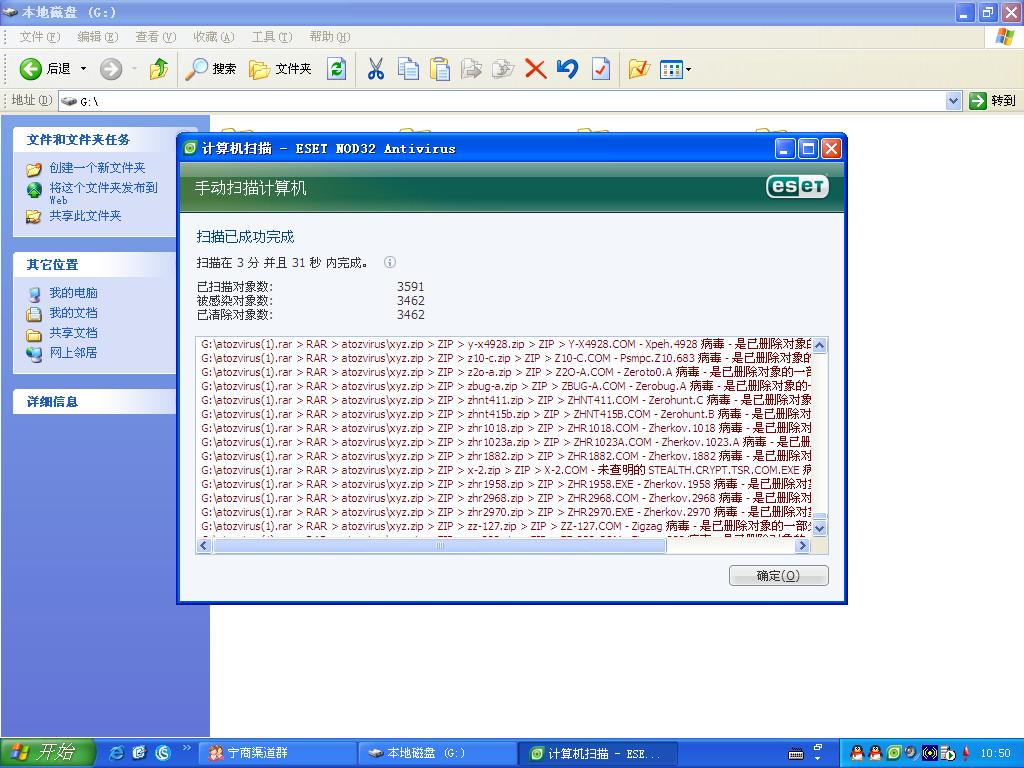
Task: Click the keyboard language bar icon
Action: pyautogui.click(x=796, y=754)
